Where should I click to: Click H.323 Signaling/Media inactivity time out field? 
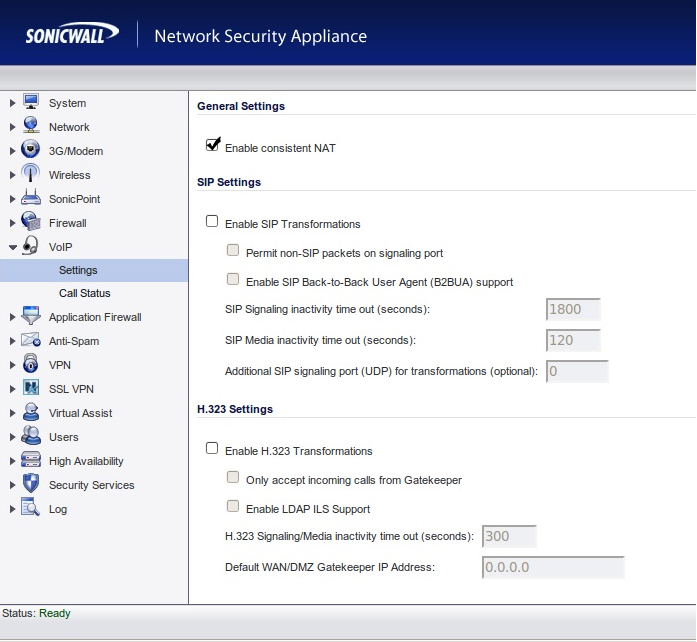click(x=509, y=536)
